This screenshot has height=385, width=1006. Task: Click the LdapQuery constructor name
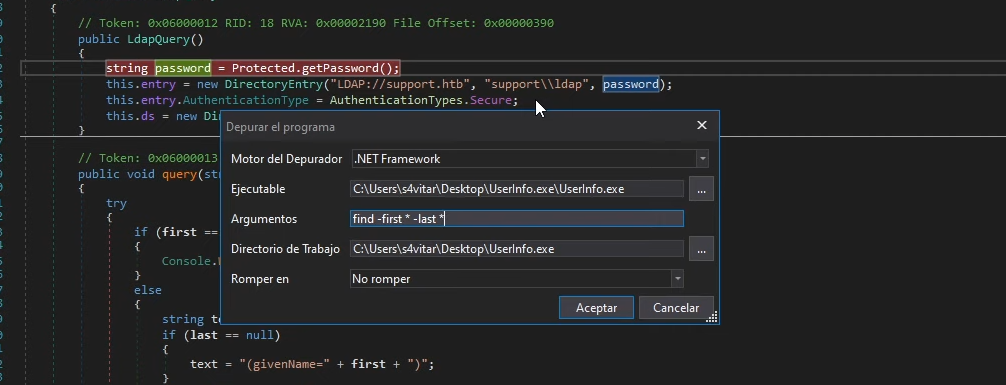[x=158, y=39]
